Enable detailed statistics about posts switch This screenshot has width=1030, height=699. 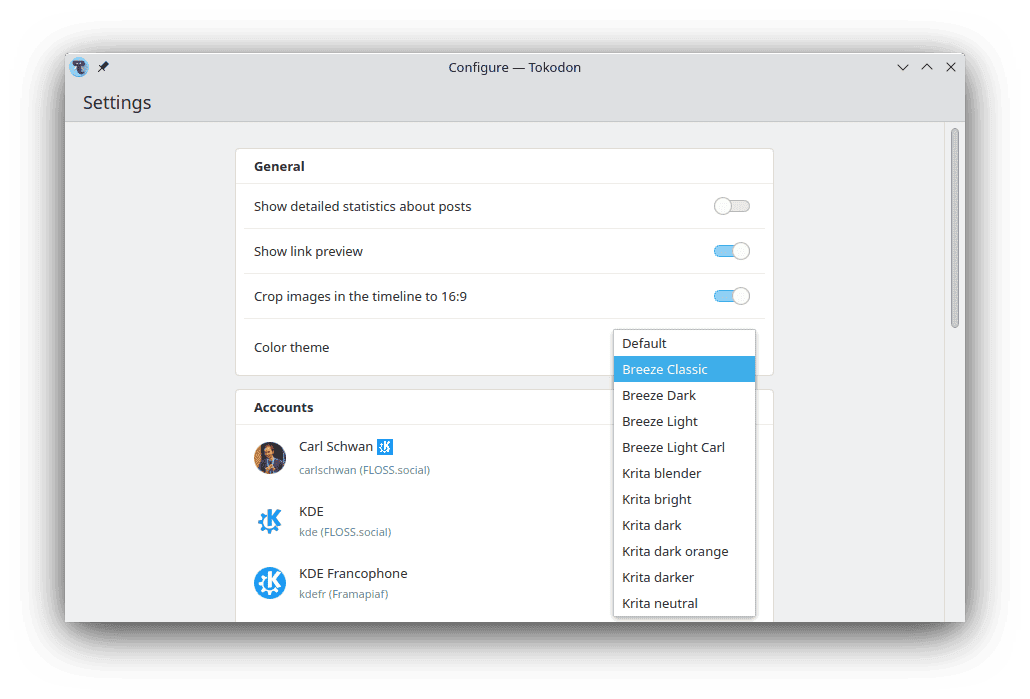[731, 206]
